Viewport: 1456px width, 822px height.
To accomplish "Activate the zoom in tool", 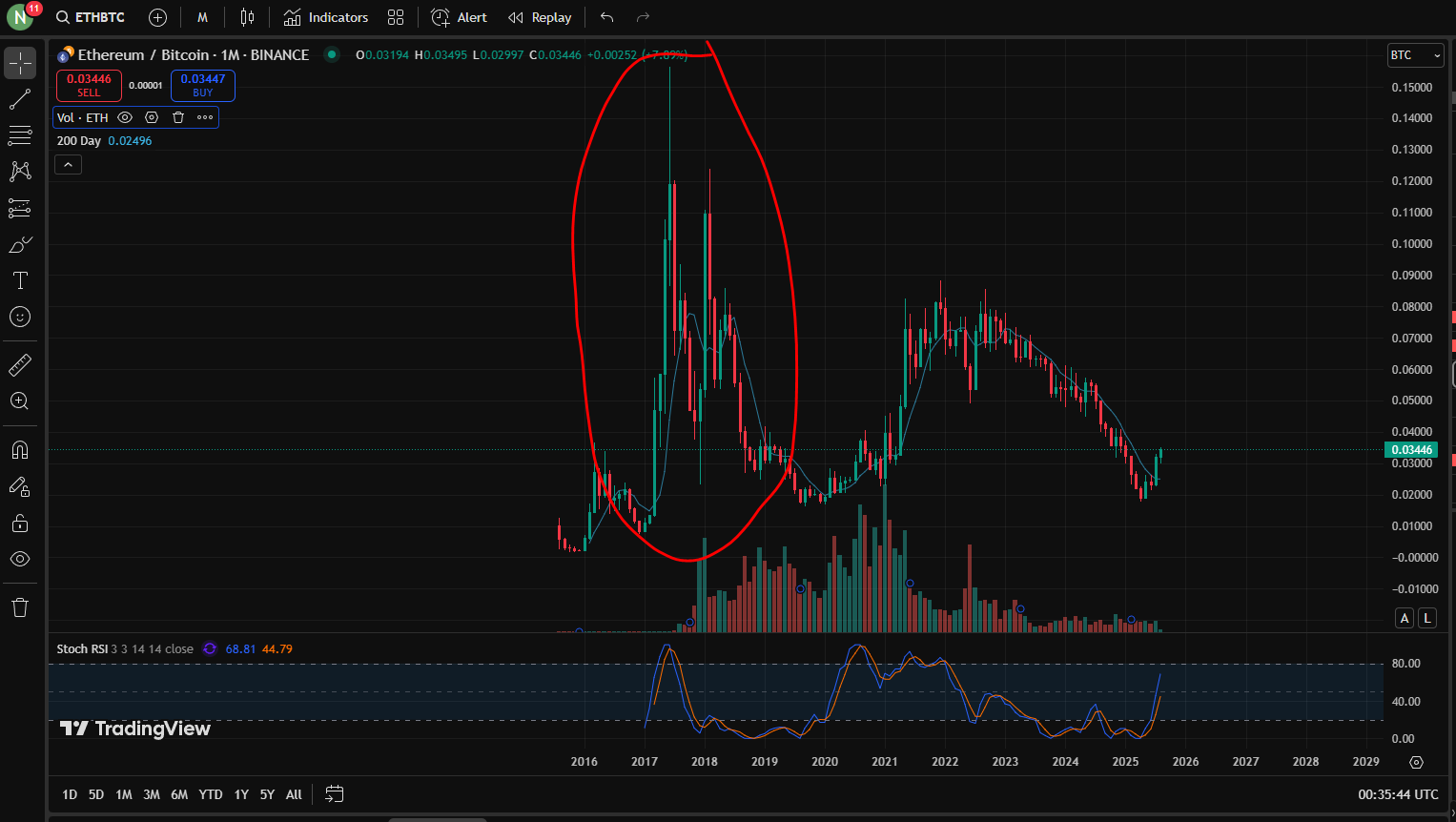I will coord(20,401).
